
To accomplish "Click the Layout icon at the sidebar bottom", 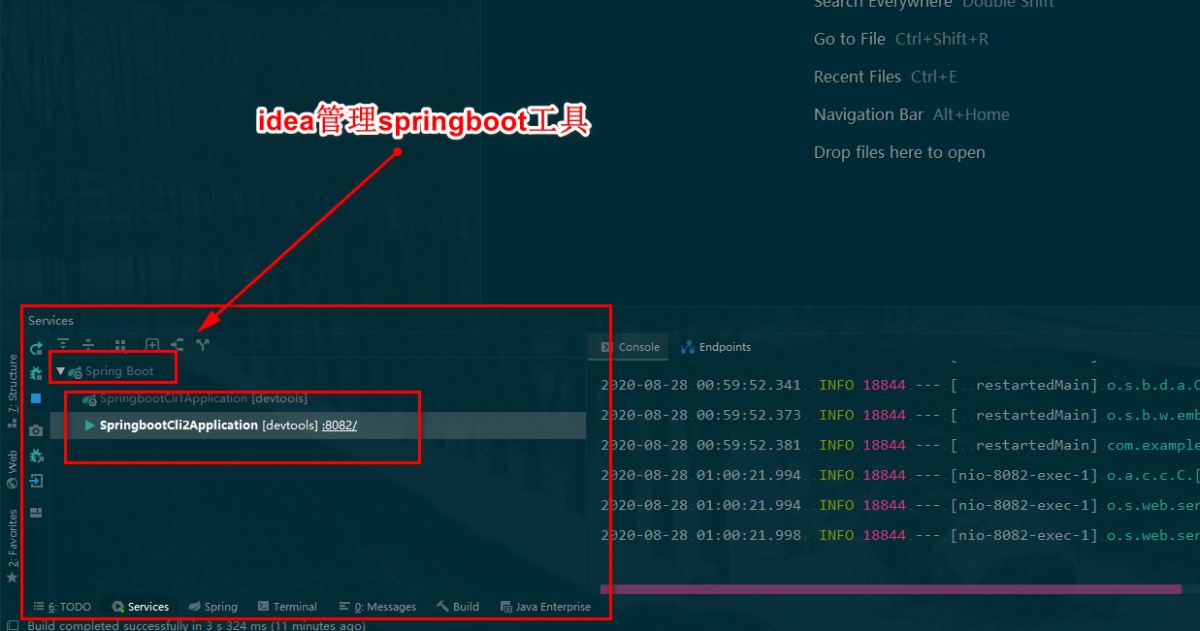I will (x=36, y=513).
